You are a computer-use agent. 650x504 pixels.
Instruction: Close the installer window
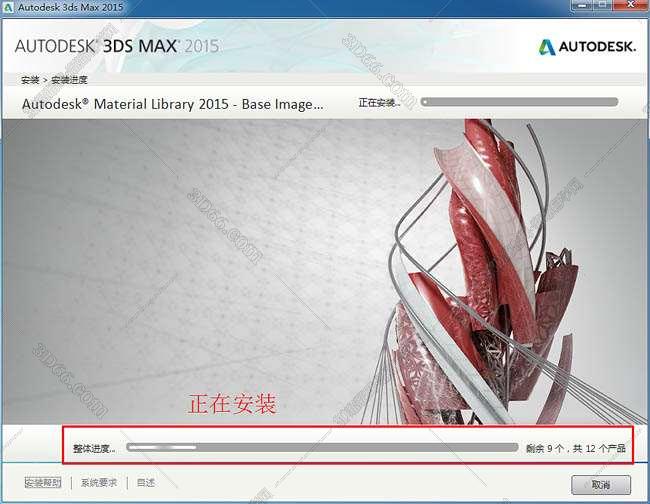631,5
